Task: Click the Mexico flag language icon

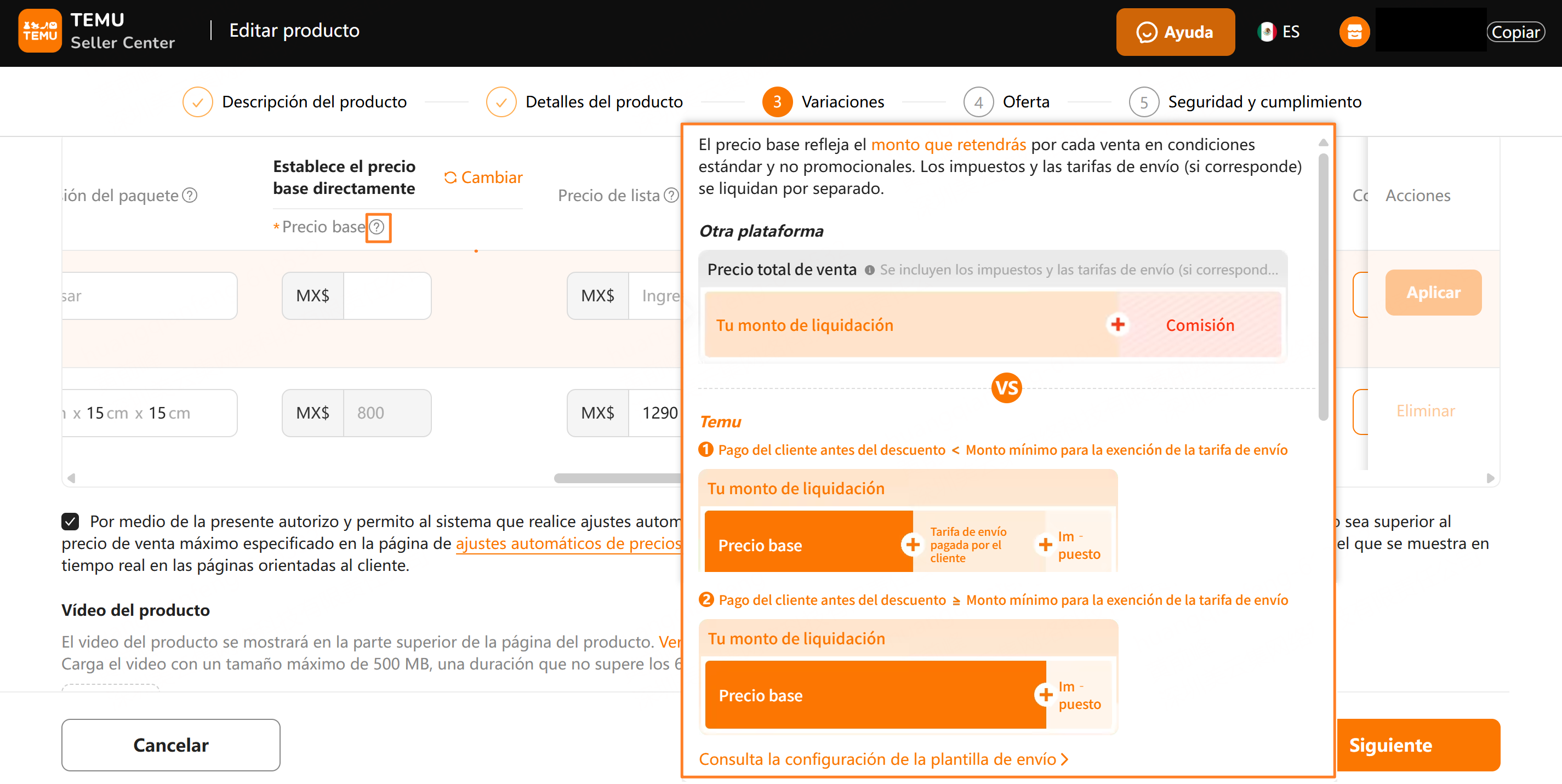Action: (1266, 32)
